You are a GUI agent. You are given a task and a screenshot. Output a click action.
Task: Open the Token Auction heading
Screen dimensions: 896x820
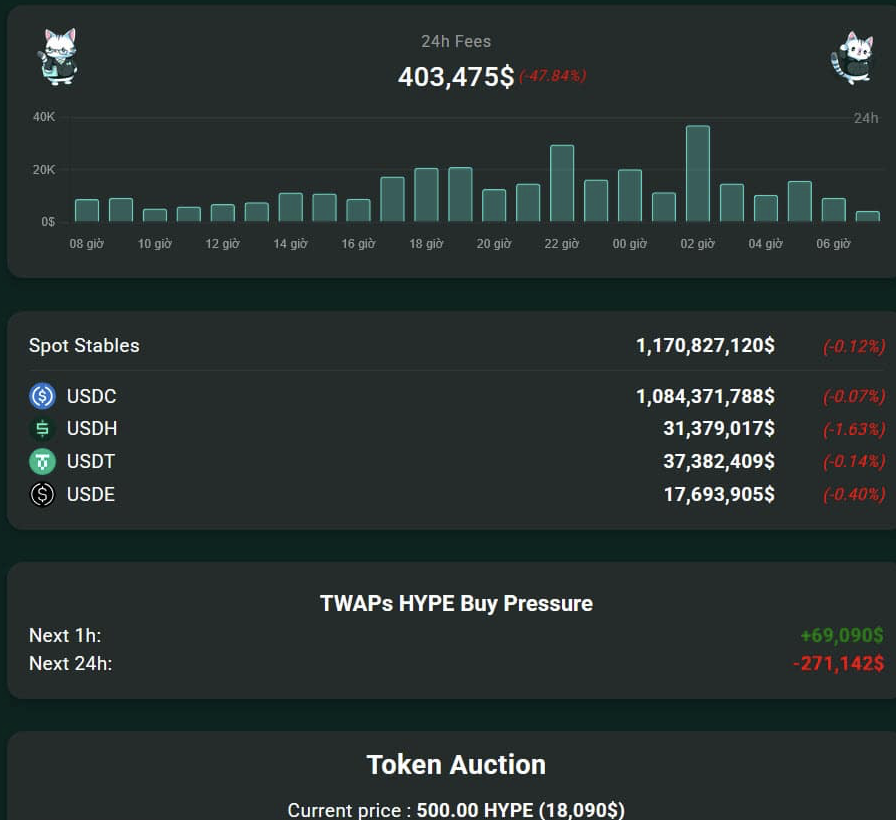(x=456, y=765)
